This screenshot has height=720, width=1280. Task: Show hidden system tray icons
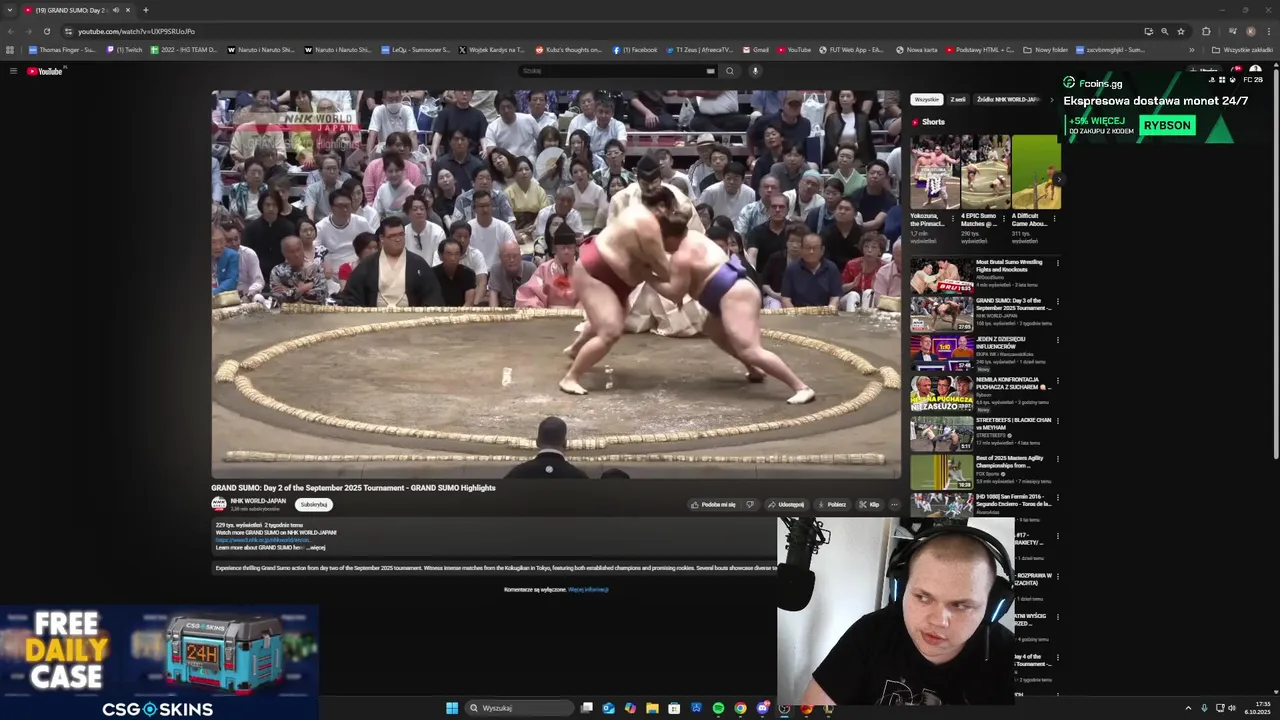1188,708
